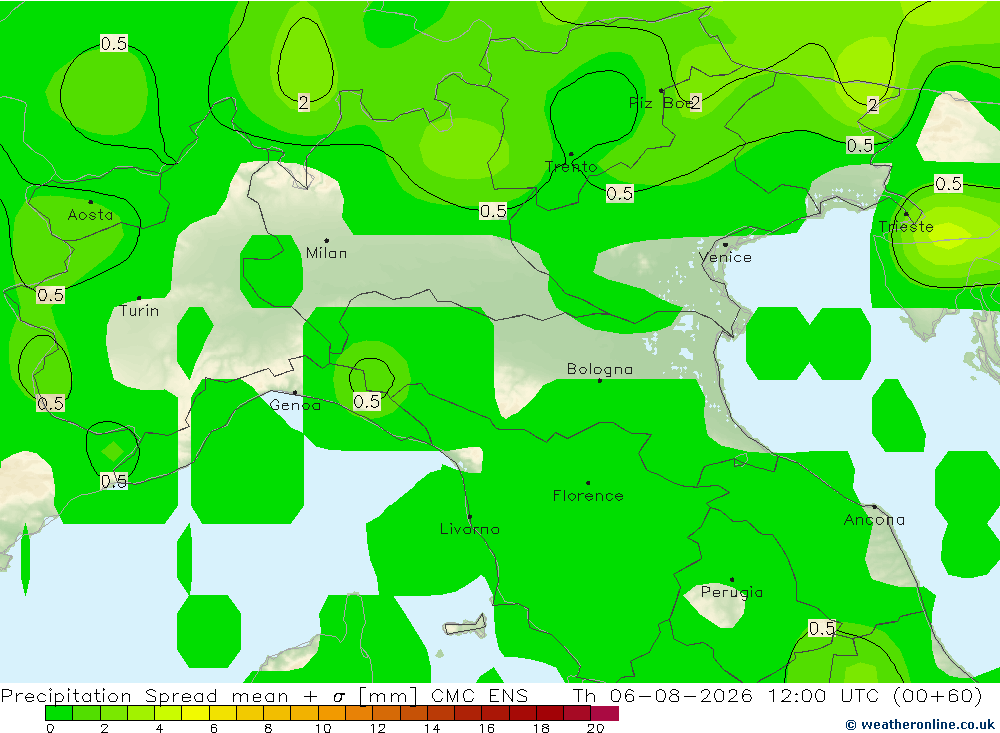Select the Venice city label
1000x733 pixels.
pyautogui.click(x=725, y=257)
